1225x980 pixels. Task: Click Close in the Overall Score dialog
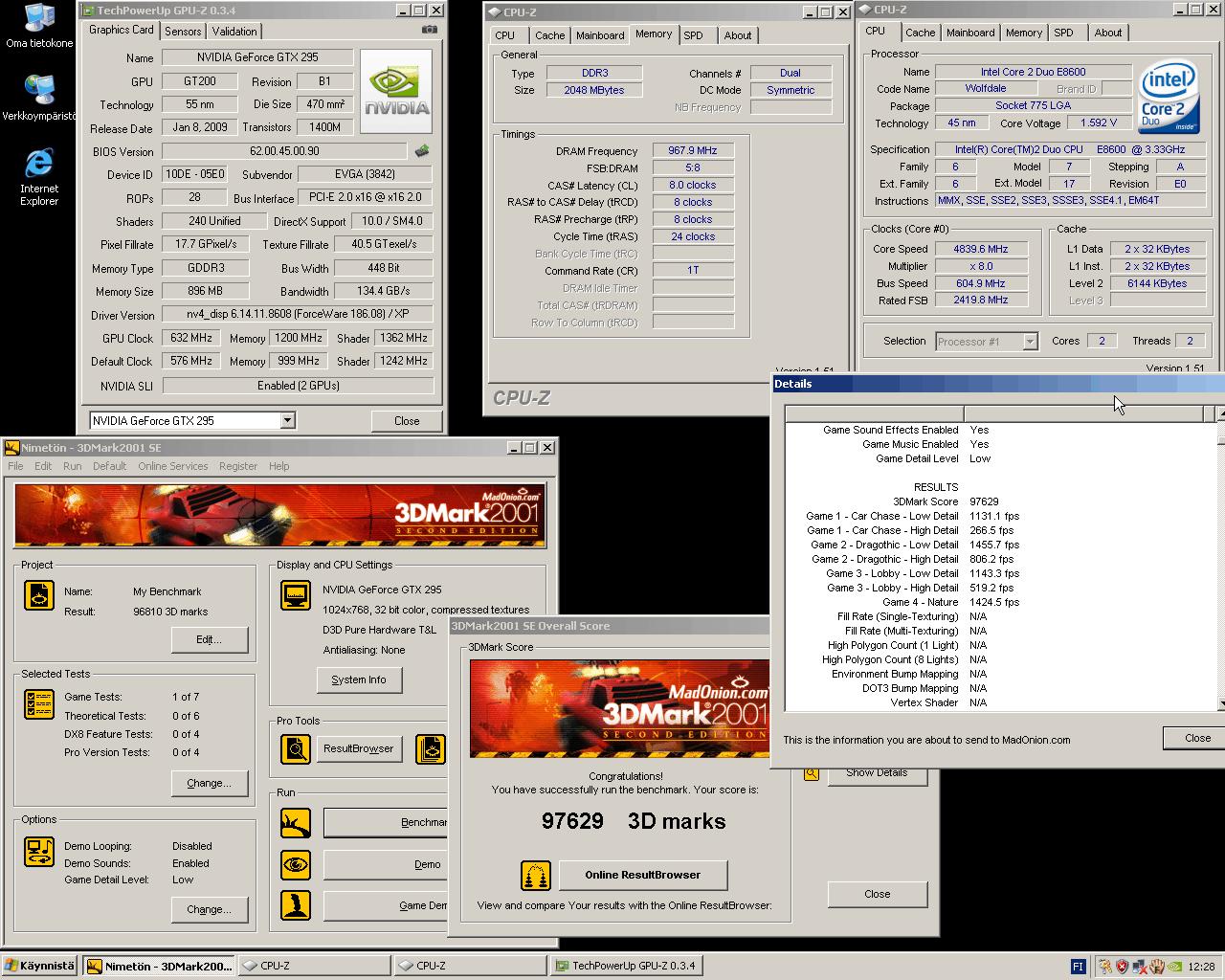(x=878, y=894)
